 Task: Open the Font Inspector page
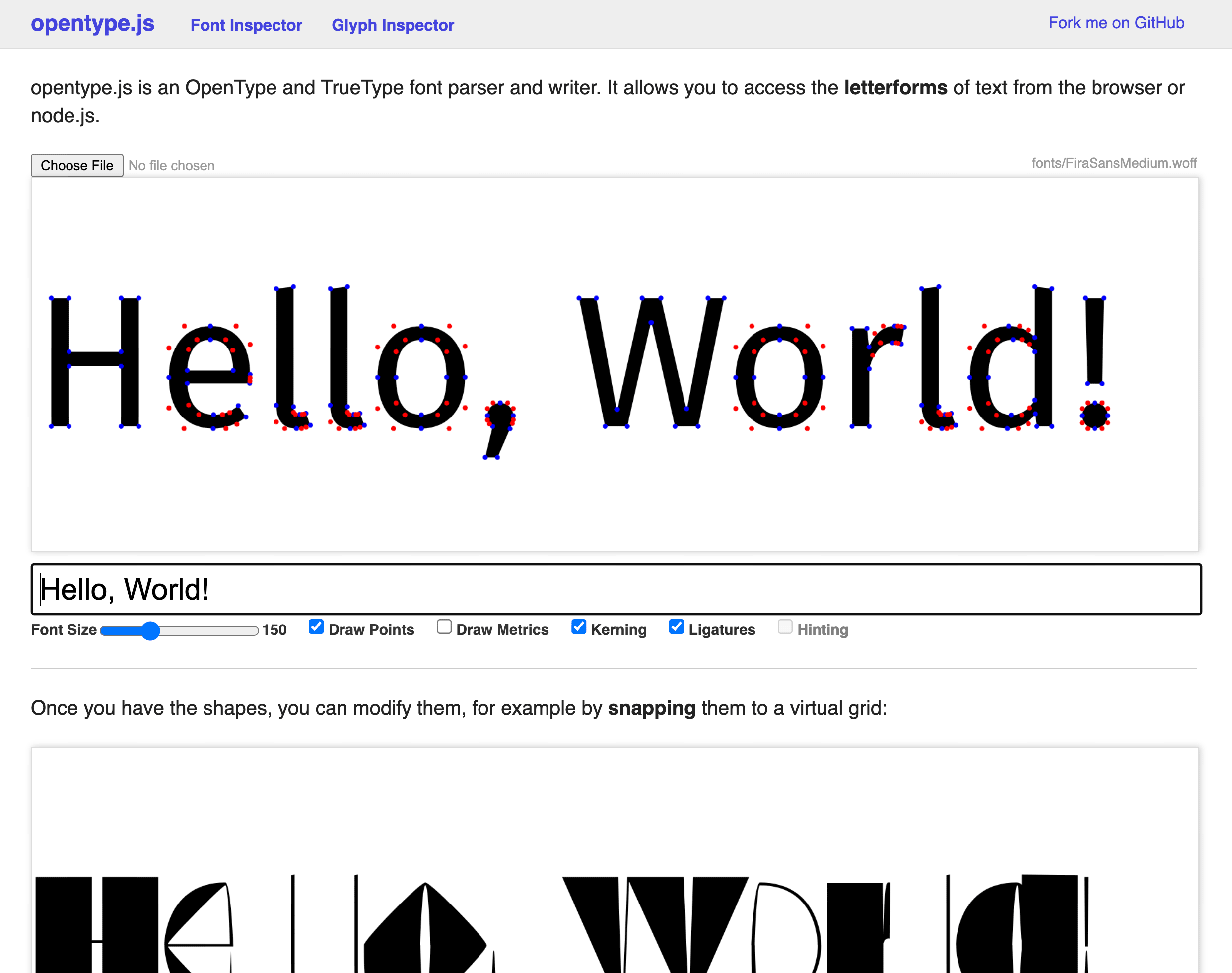(x=246, y=25)
